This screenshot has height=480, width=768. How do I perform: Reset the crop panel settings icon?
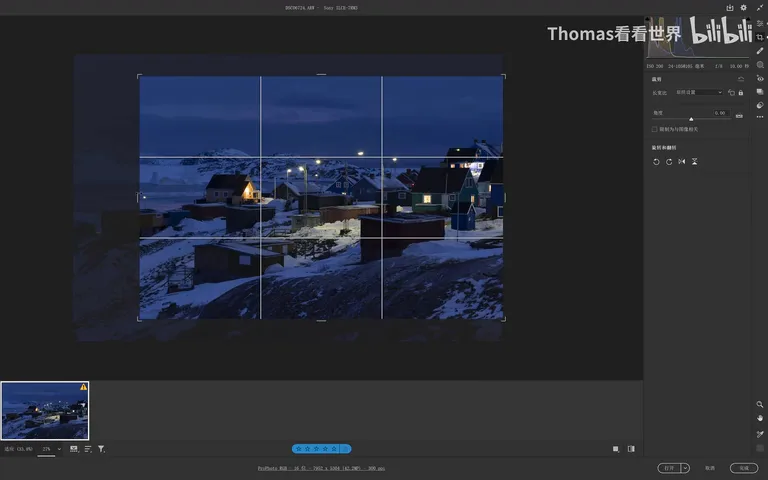click(x=741, y=79)
